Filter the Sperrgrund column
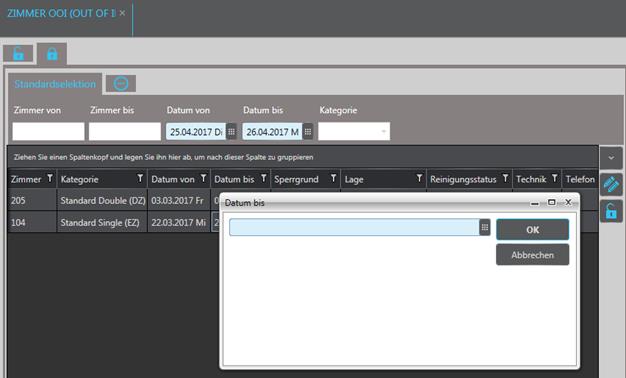The height and width of the screenshot is (378, 626). pos(333,178)
